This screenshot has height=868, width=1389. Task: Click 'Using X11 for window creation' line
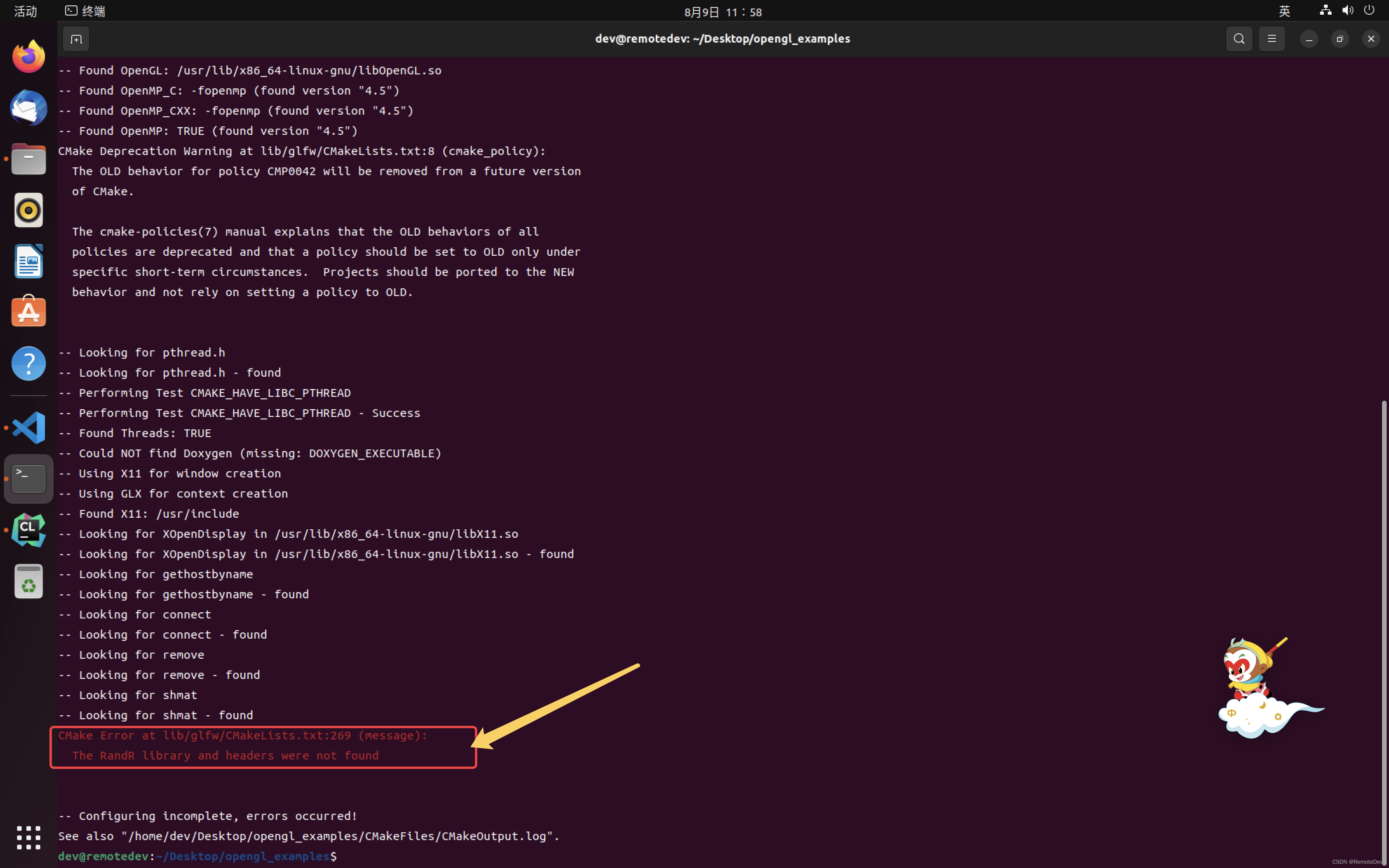tap(169, 473)
